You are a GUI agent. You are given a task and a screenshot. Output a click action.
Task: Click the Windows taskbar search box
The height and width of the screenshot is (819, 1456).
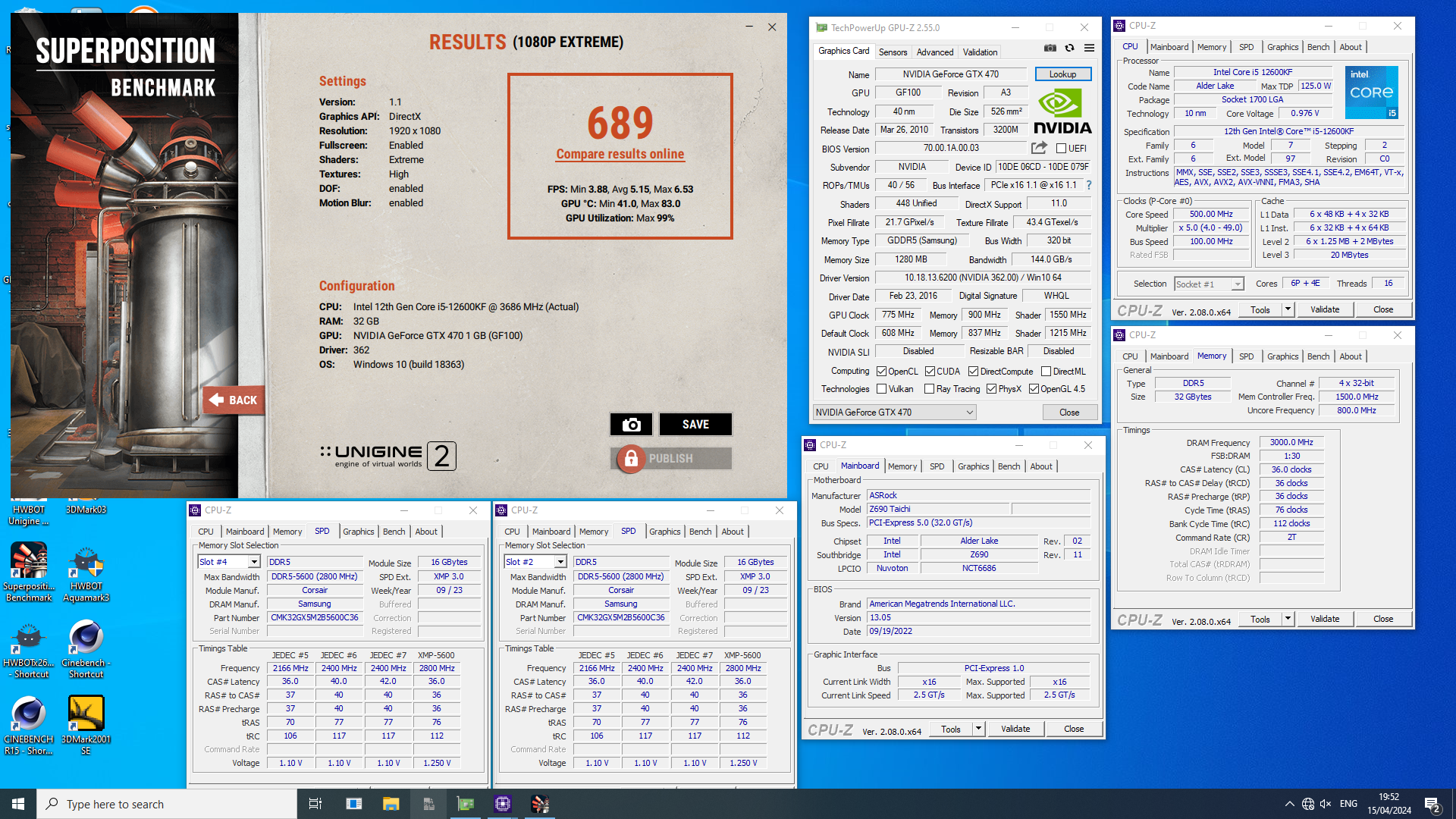[167, 804]
